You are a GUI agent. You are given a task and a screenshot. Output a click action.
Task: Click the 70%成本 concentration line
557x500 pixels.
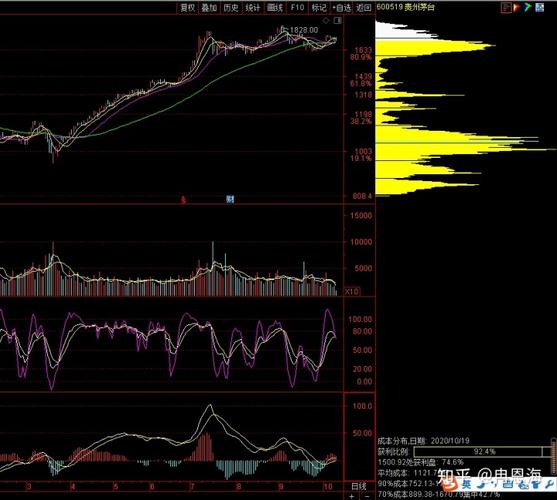point(439,494)
